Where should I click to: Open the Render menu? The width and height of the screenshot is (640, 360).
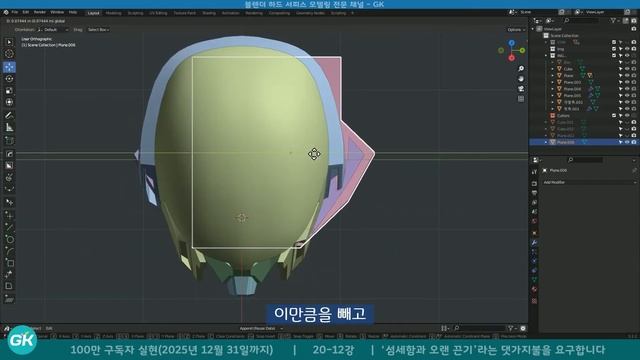coord(40,13)
